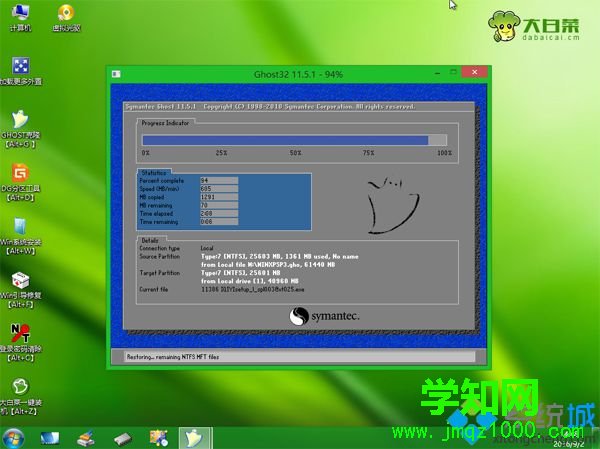Click the Connection type Local value
This screenshot has width=600, height=449.
coord(207,248)
